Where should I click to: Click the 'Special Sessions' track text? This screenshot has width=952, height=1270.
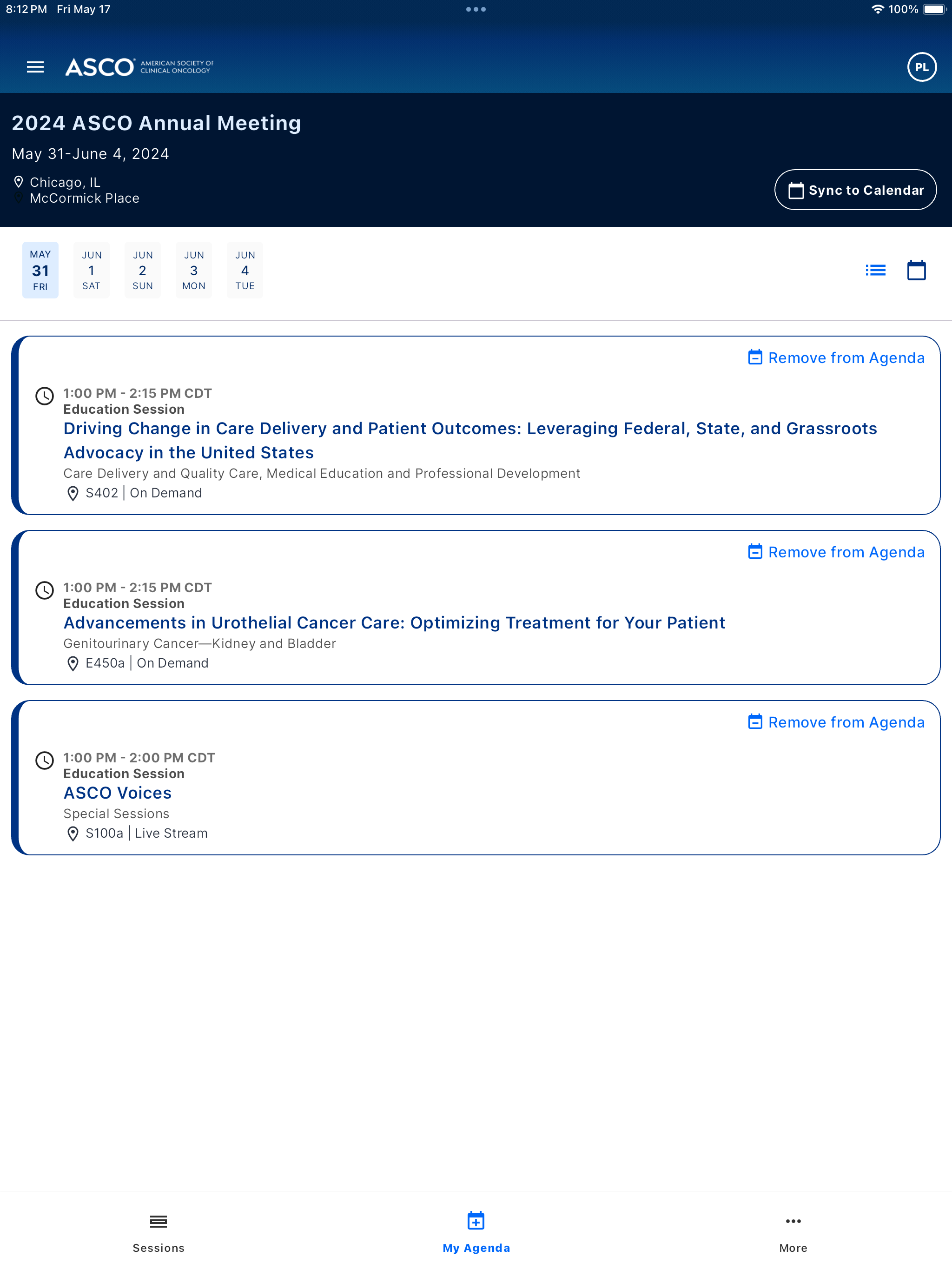tap(116, 814)
